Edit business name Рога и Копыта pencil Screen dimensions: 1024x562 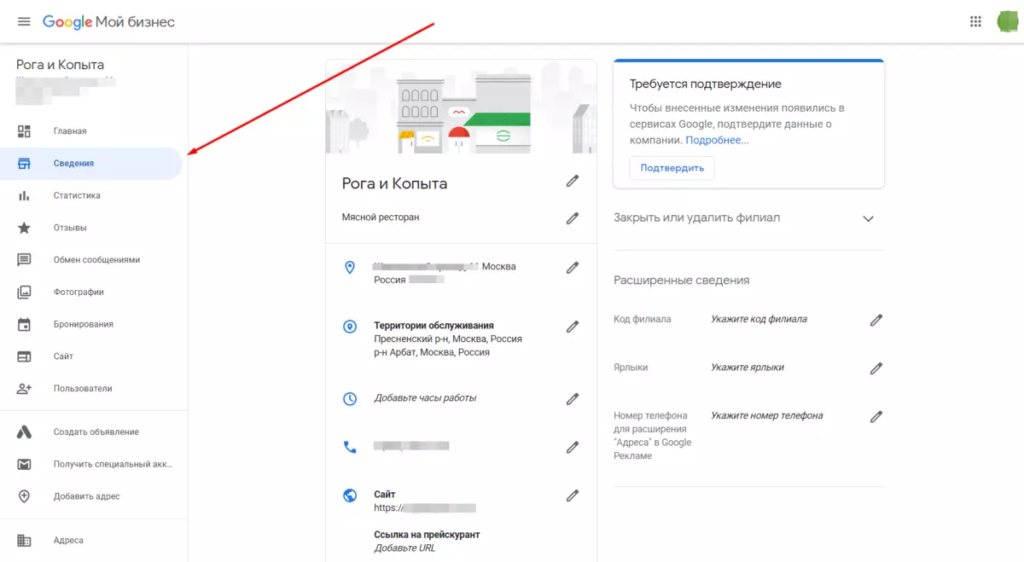pyautogui.click(x=572, y=181)
